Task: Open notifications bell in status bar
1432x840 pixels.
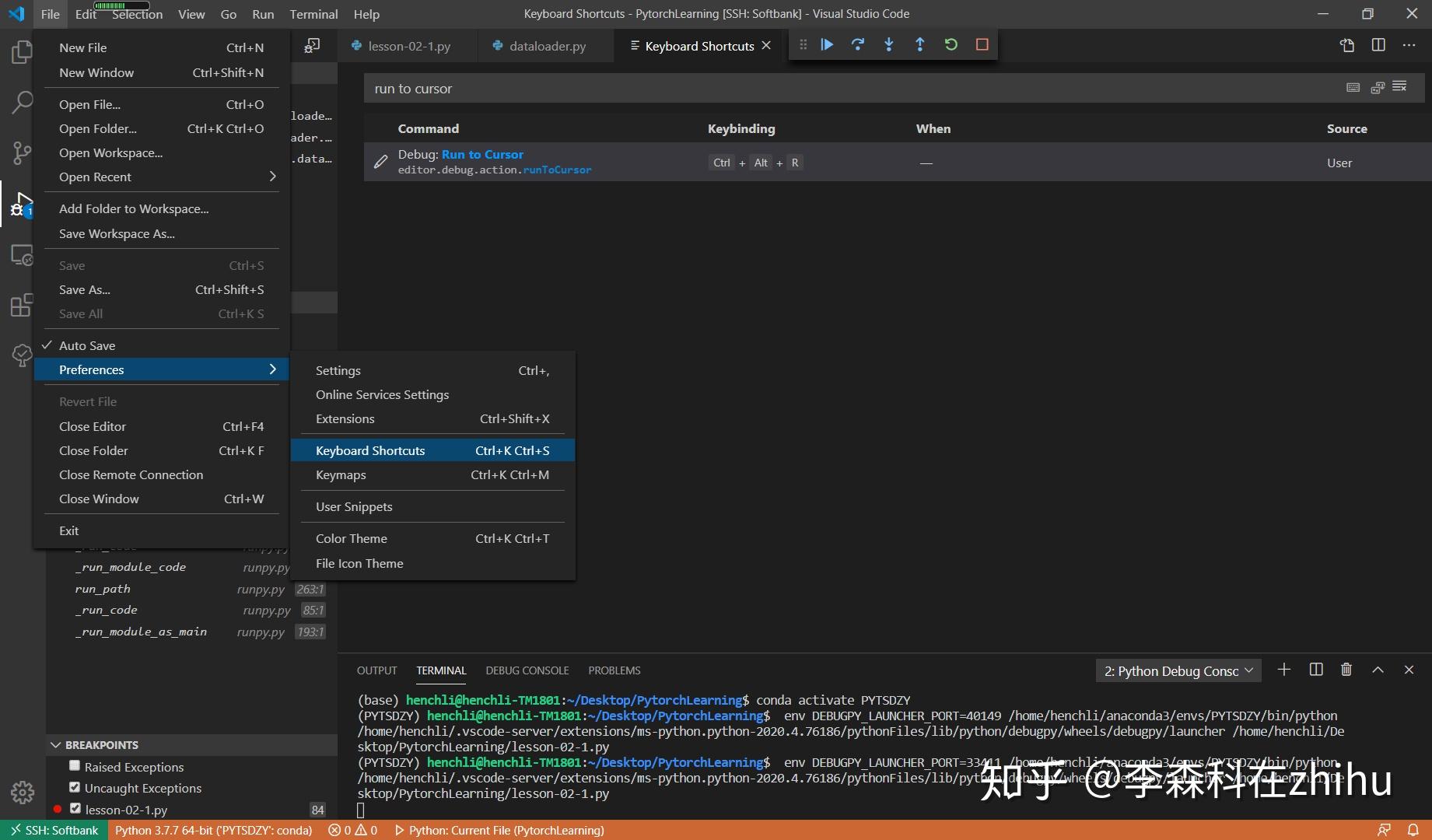Action: [x=1413, y=830]
